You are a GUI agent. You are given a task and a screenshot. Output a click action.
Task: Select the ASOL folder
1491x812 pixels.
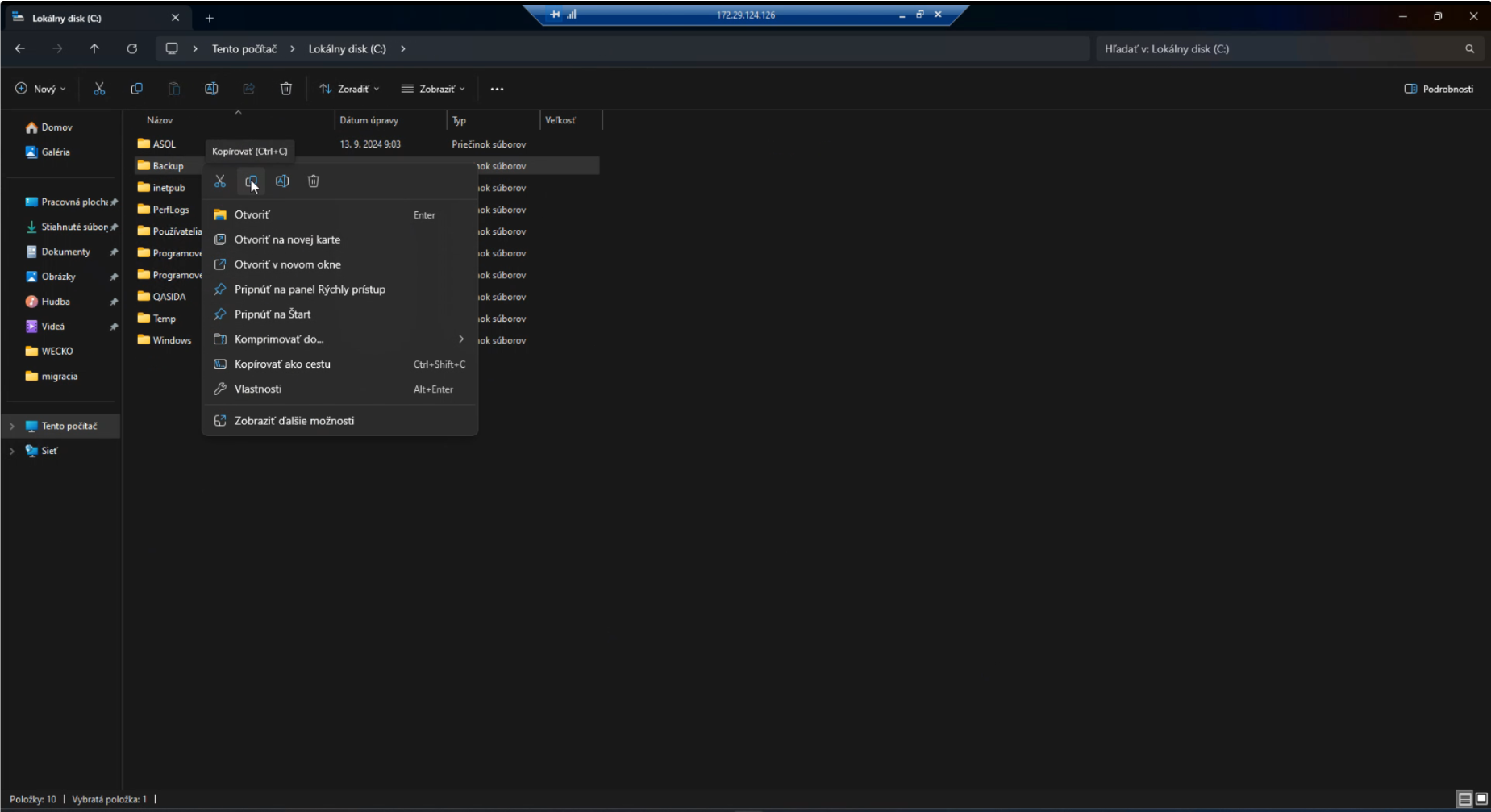coord(156,144)
